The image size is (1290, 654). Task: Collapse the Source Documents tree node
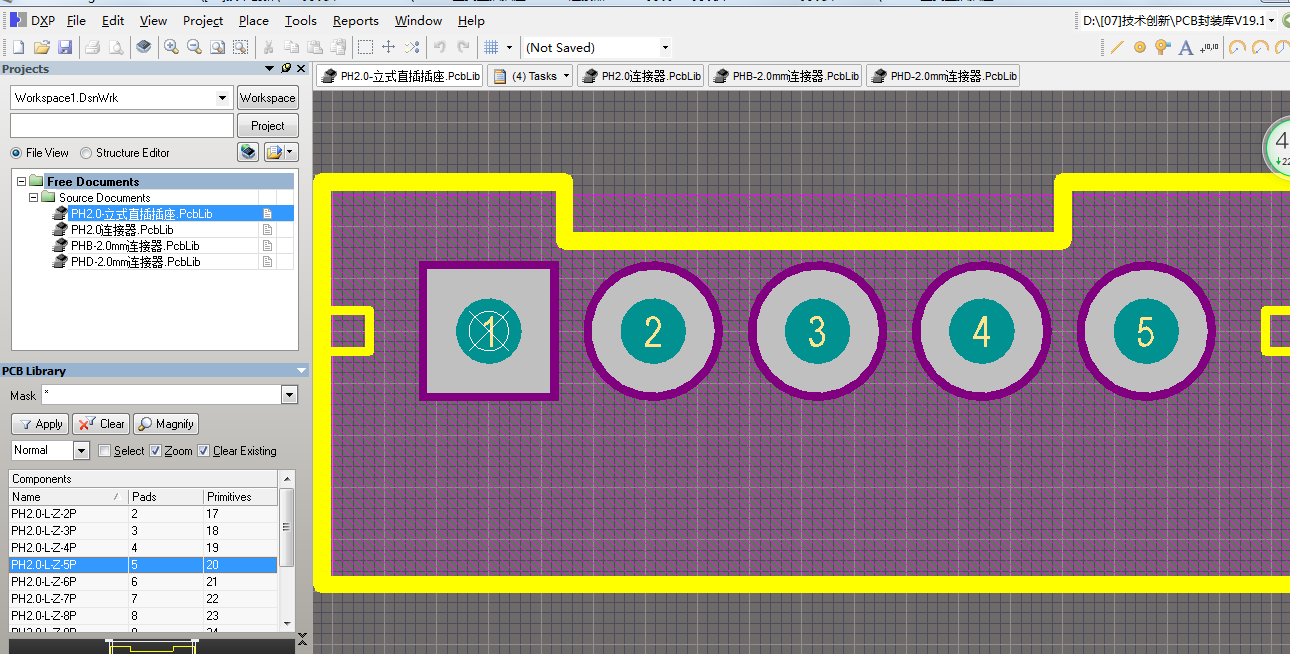pos(33,197)
